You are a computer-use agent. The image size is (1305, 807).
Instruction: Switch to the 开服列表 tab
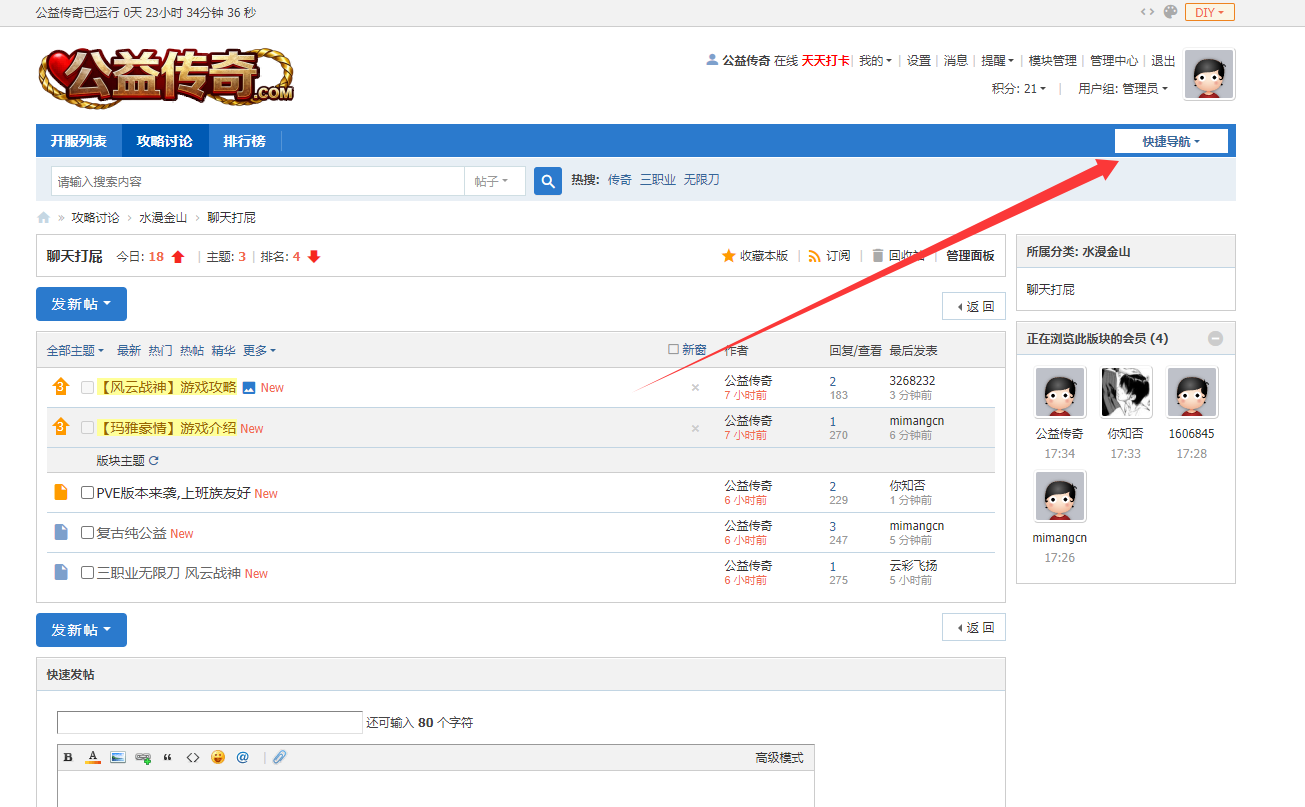[x=79, y=141]
